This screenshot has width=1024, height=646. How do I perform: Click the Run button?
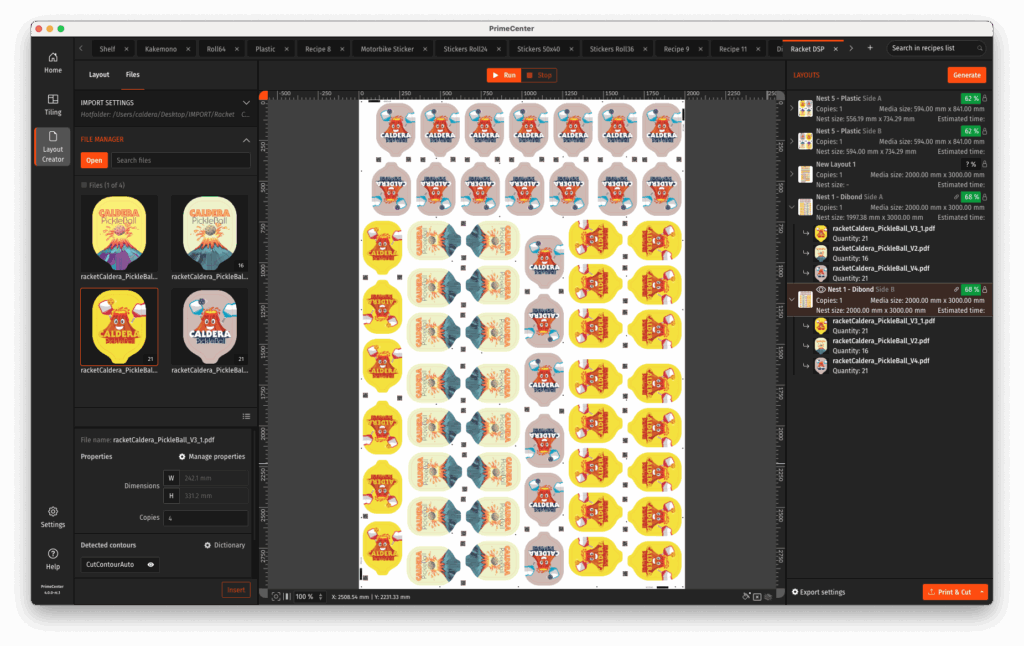[x=504, y=75]
